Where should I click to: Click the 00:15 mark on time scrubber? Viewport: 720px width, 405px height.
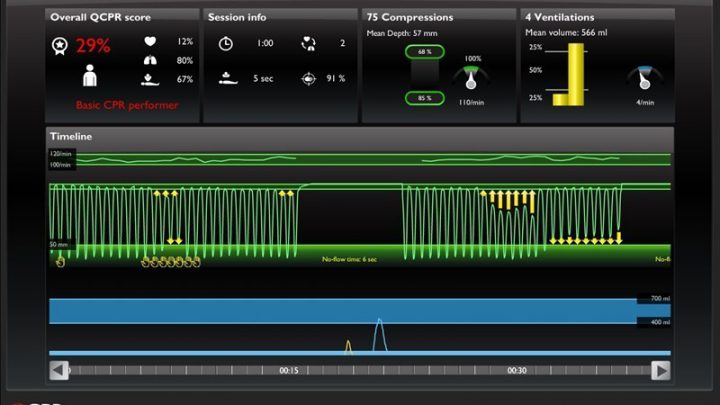289,371
